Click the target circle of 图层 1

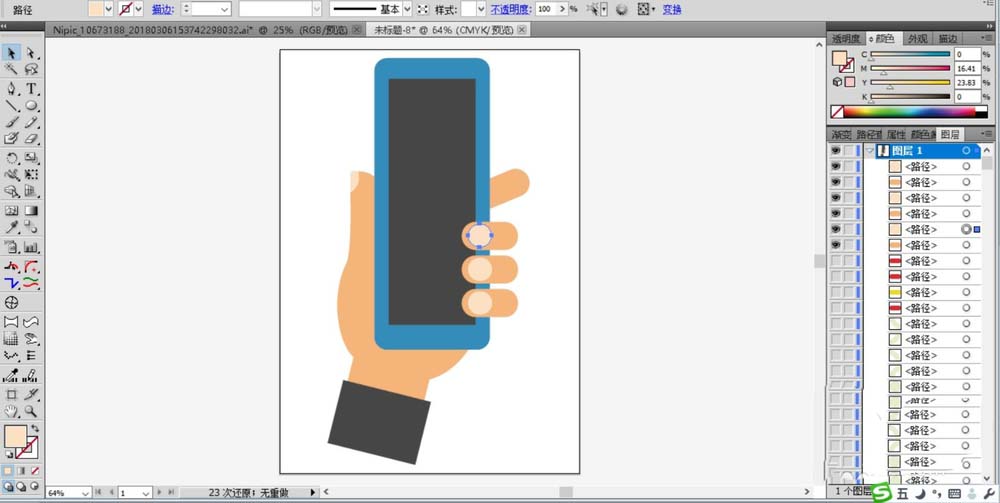pyautogui.click(x=966, y=150)
